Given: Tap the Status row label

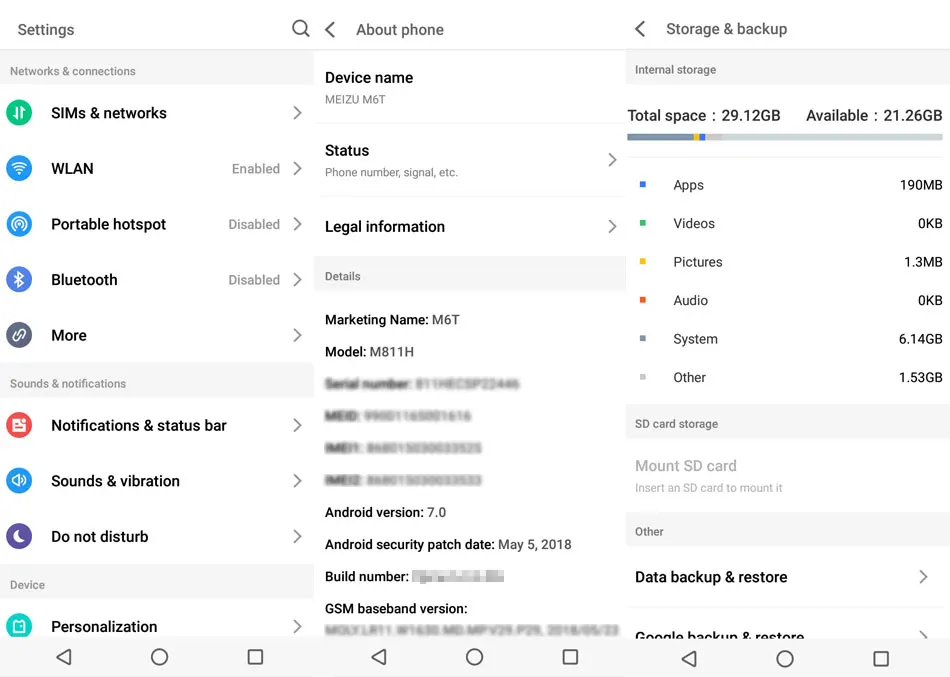Looking at the screenshot, I should point(347,150).
